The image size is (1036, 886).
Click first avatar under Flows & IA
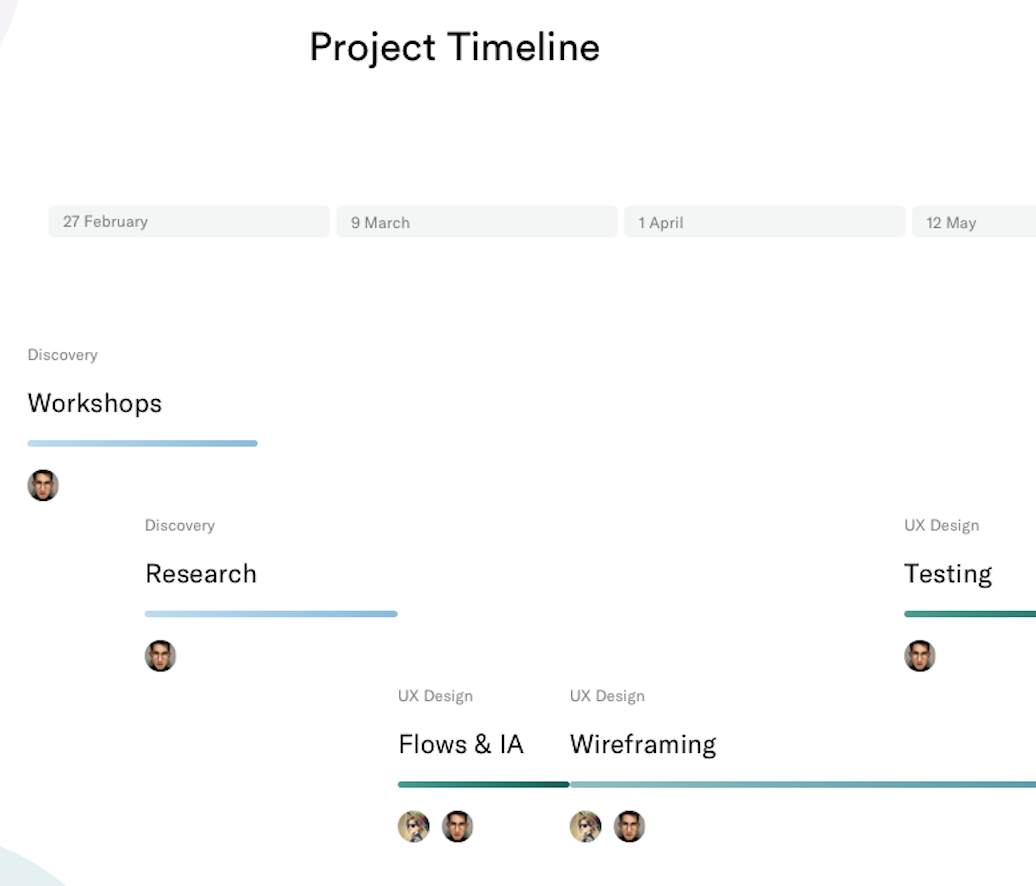[414, 827]
